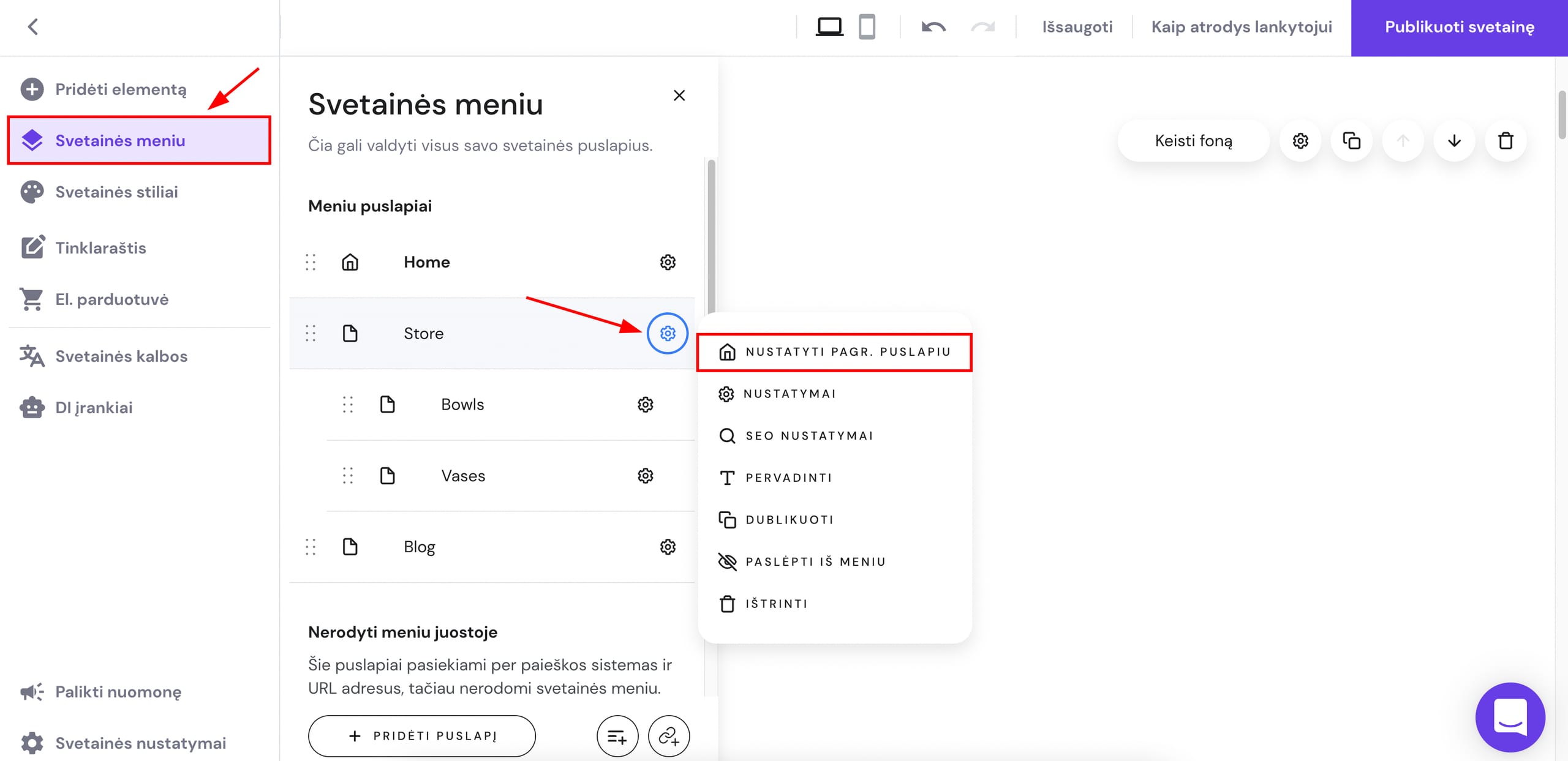
Task: Choose SEO nustatymai option
Action: pos(834,436)
